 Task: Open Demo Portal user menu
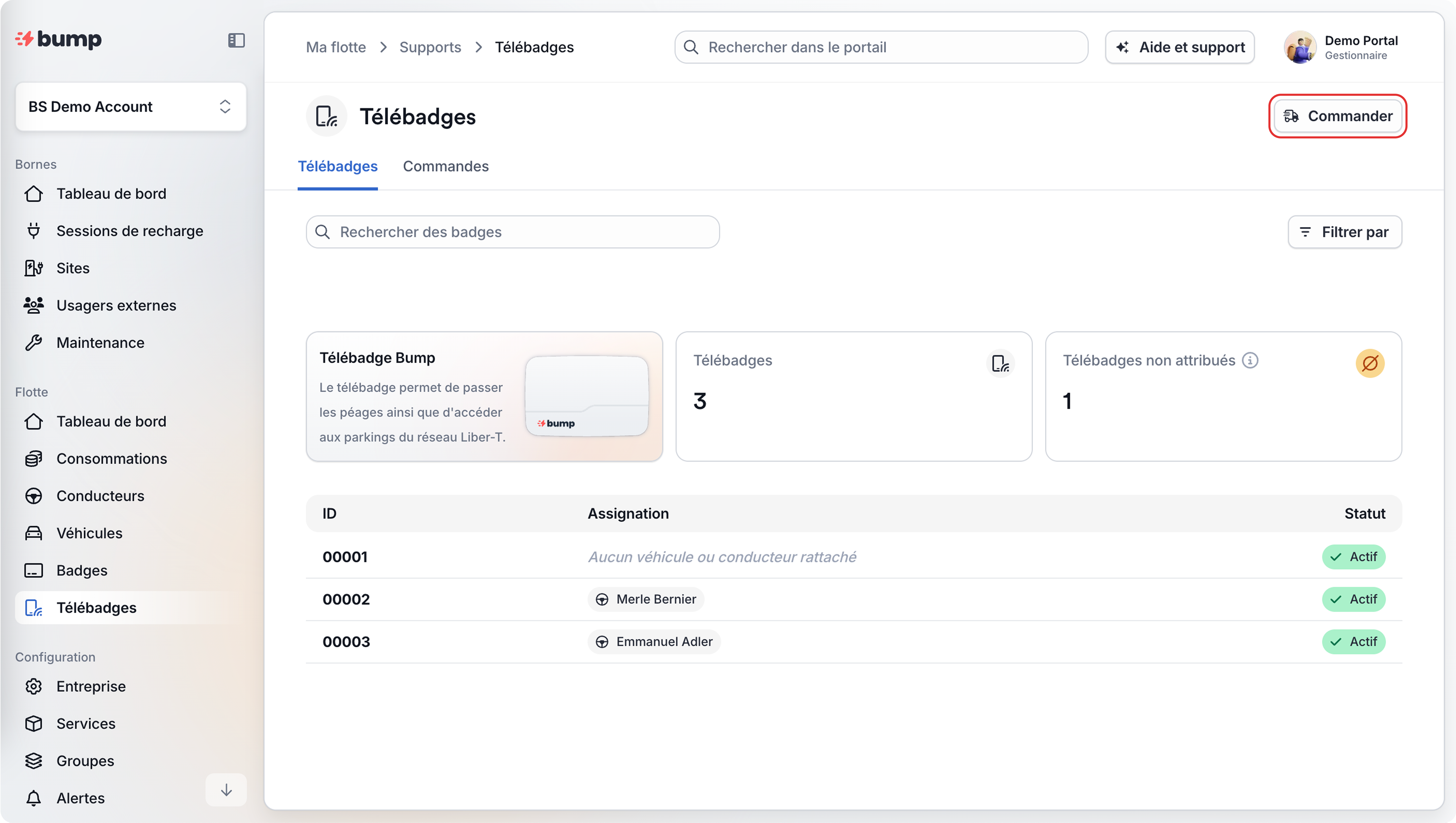coord(1341,47)
